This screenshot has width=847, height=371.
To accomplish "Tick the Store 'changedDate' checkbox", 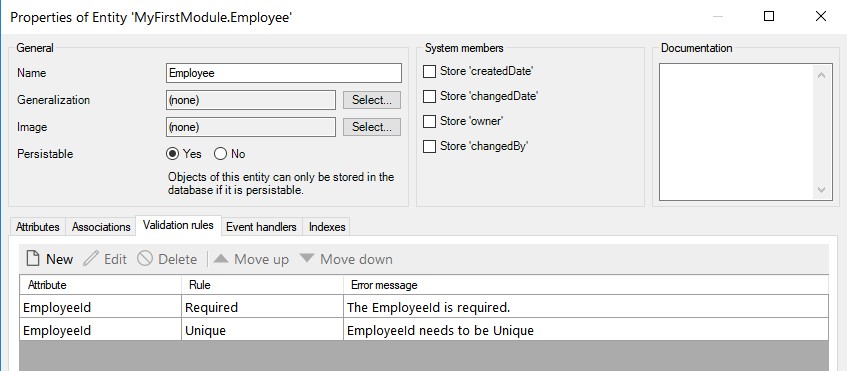I will (x=429, y=96).
